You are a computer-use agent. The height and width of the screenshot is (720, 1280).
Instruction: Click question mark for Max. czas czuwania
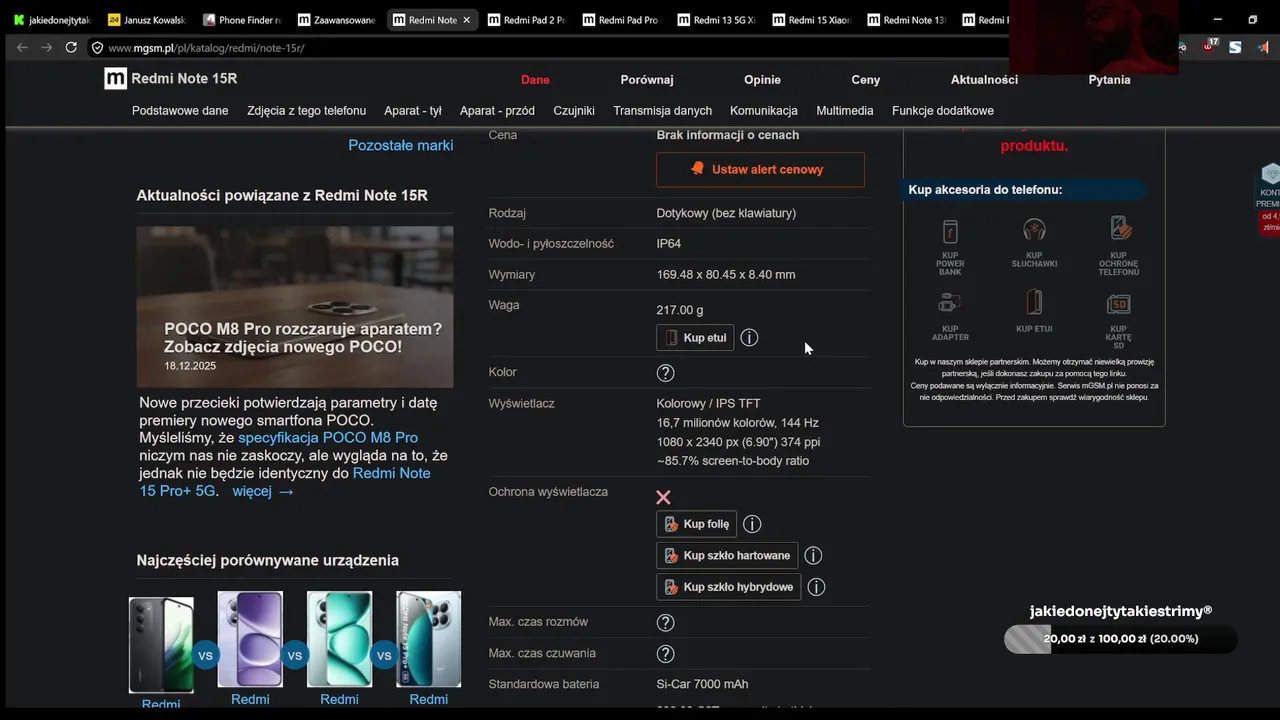(x=665, y=654)
